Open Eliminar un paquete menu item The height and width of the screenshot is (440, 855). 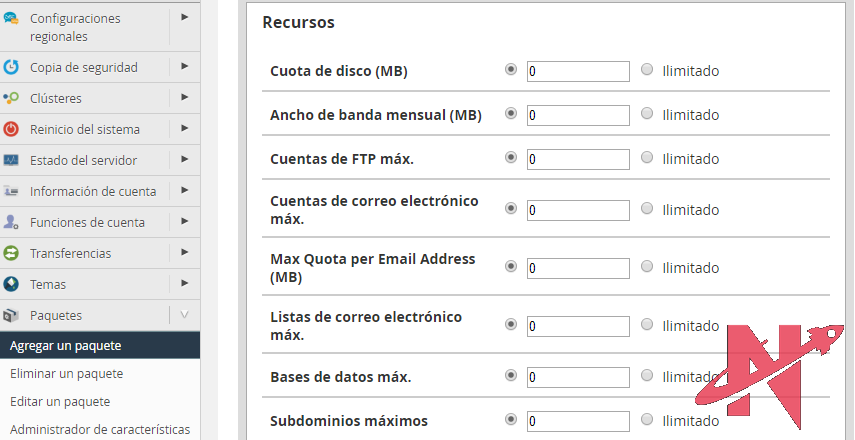(x=66, y=374)
